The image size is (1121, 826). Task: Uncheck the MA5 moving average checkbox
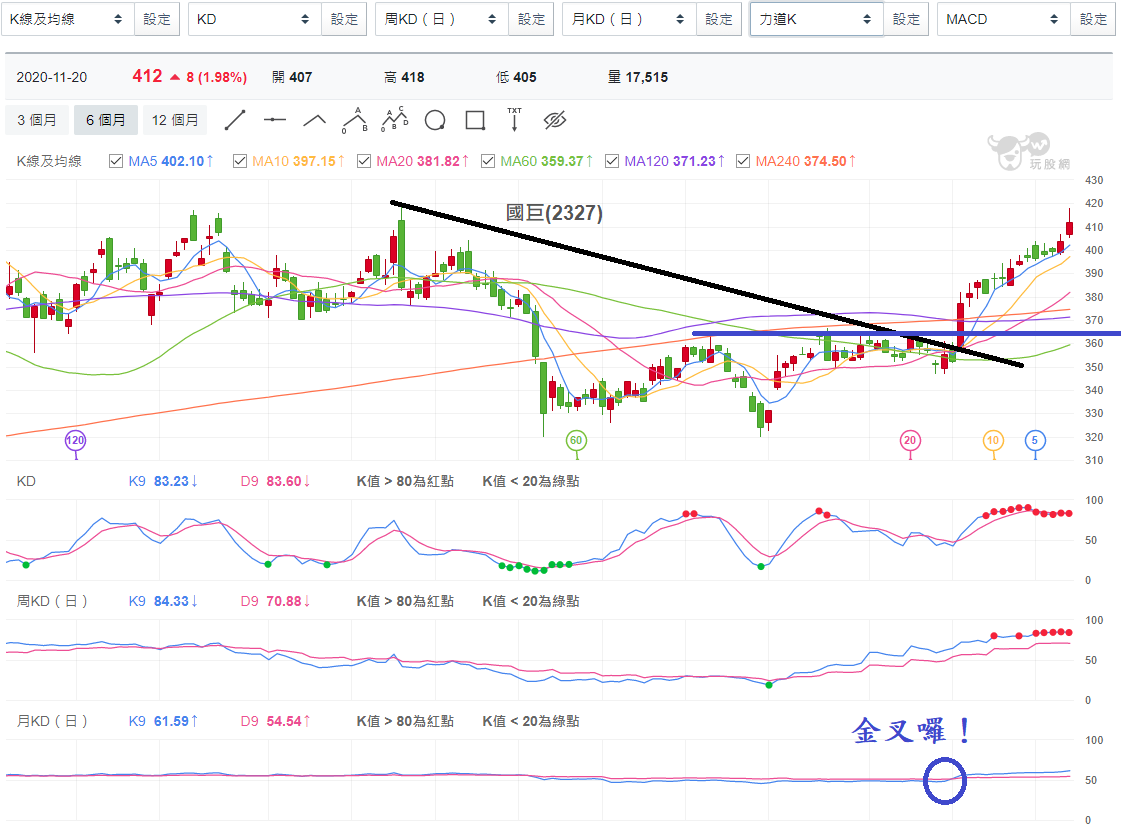[116, 161]
